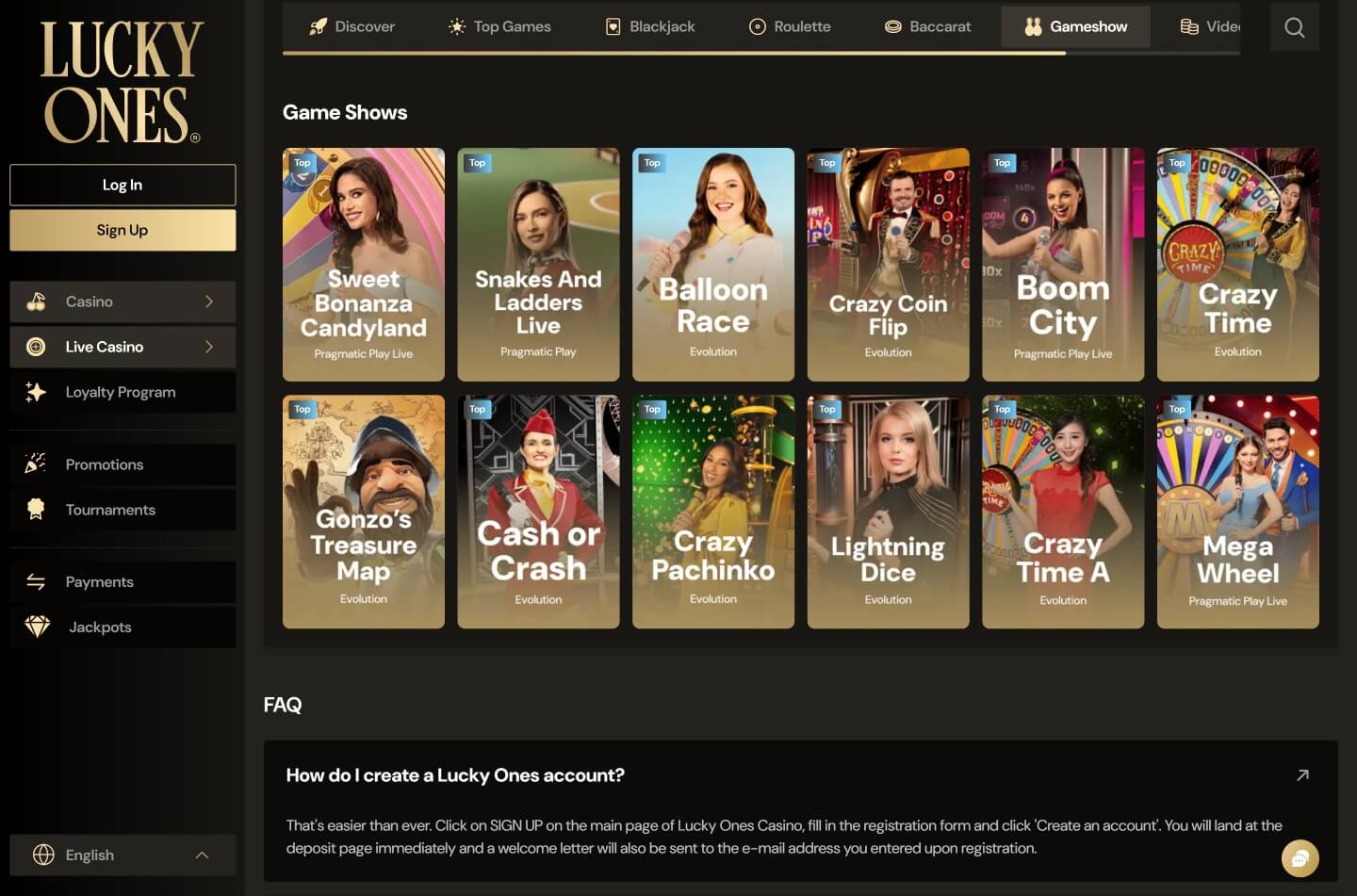Collapse the English language selector chevron
Viewport: 1357px width, 896px height.
point(202,855)
